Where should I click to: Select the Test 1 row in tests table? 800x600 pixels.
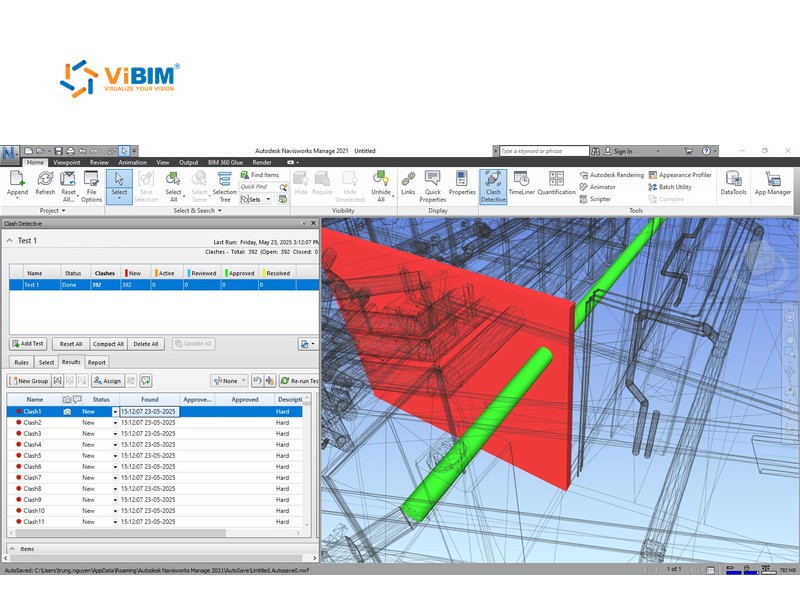tap(164, 285)
